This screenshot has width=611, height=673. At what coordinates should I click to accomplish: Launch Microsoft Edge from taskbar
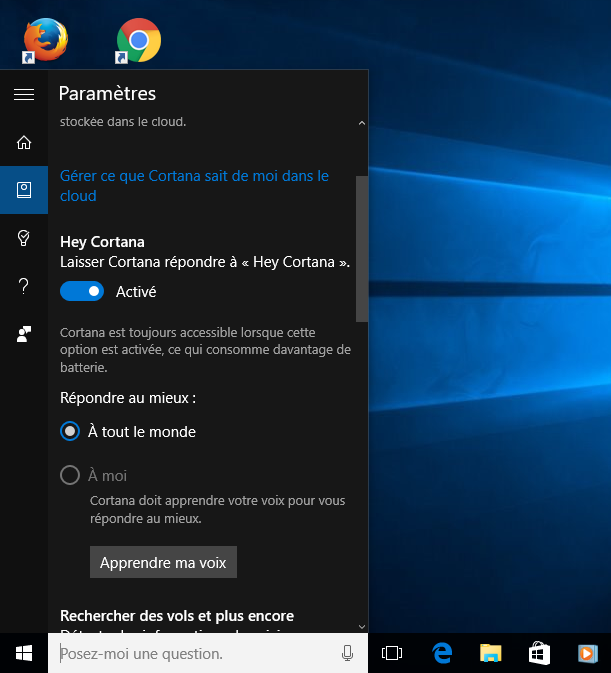pos(442,653)
